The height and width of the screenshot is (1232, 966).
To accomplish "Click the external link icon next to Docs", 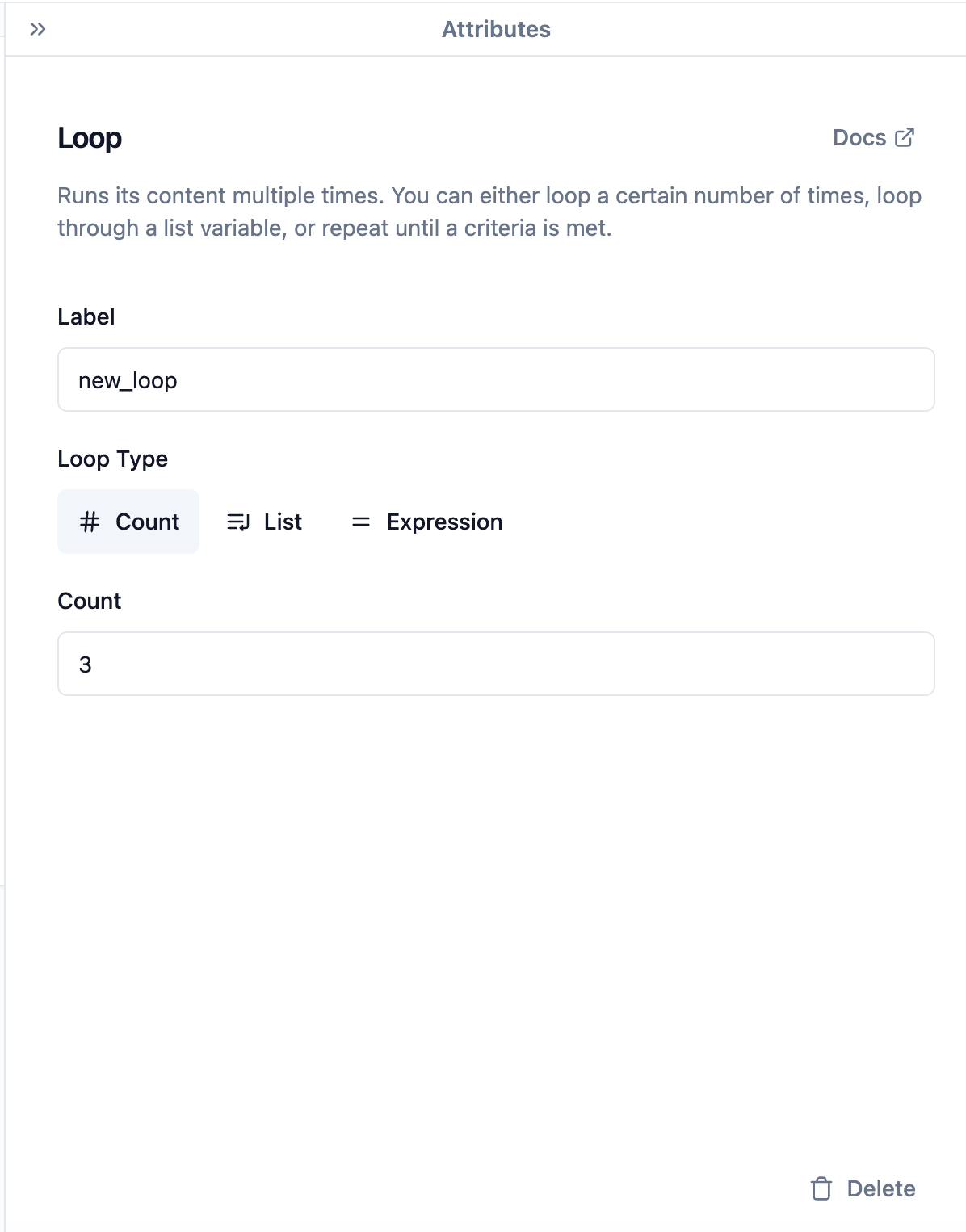I will point(906,136).
